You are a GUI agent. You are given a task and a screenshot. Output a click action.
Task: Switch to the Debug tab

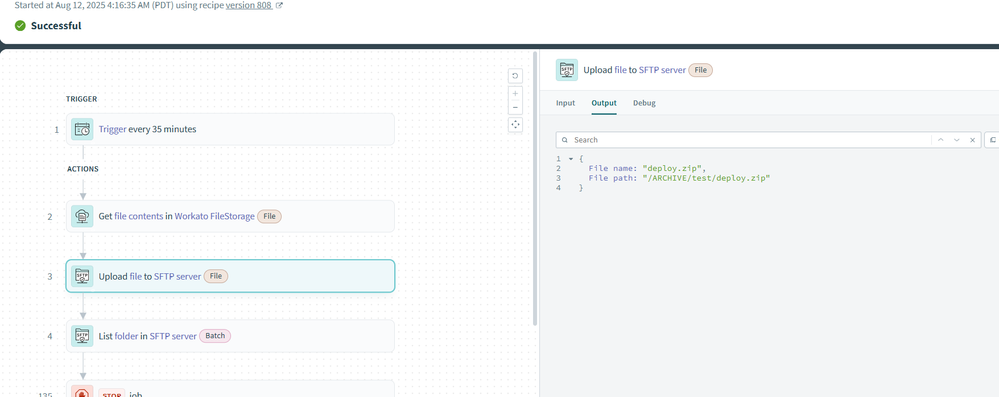[x=644, y=103]
